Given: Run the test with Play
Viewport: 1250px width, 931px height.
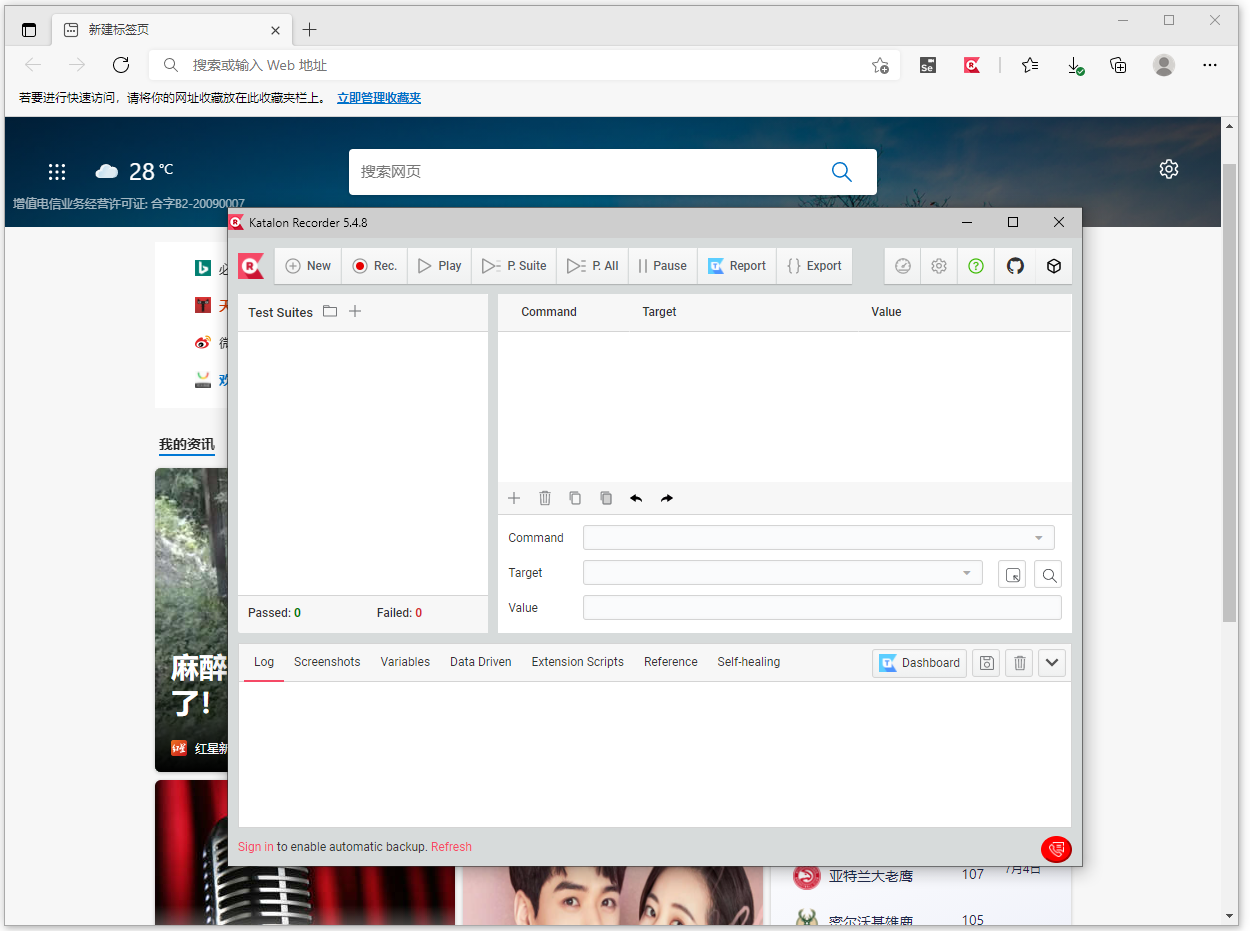Looking at the screenshot, I should tap(440, 266).
